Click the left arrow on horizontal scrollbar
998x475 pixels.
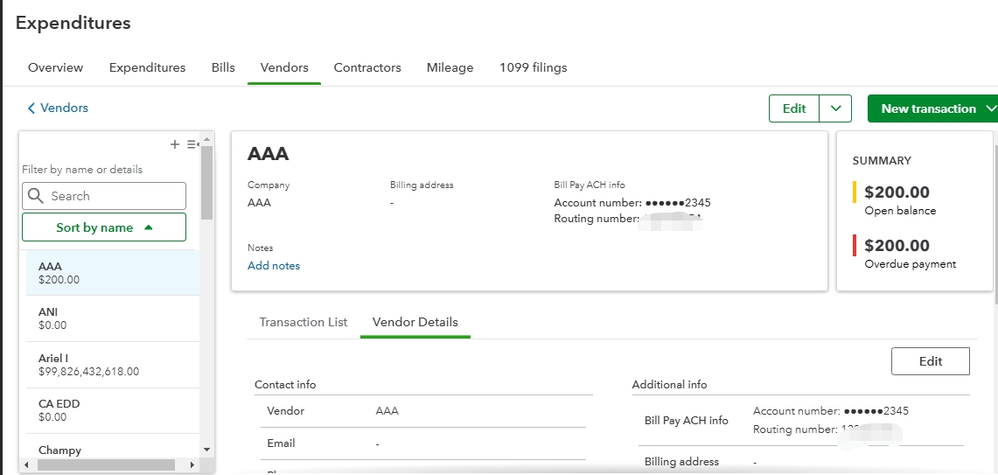click(x=27, y=465)
